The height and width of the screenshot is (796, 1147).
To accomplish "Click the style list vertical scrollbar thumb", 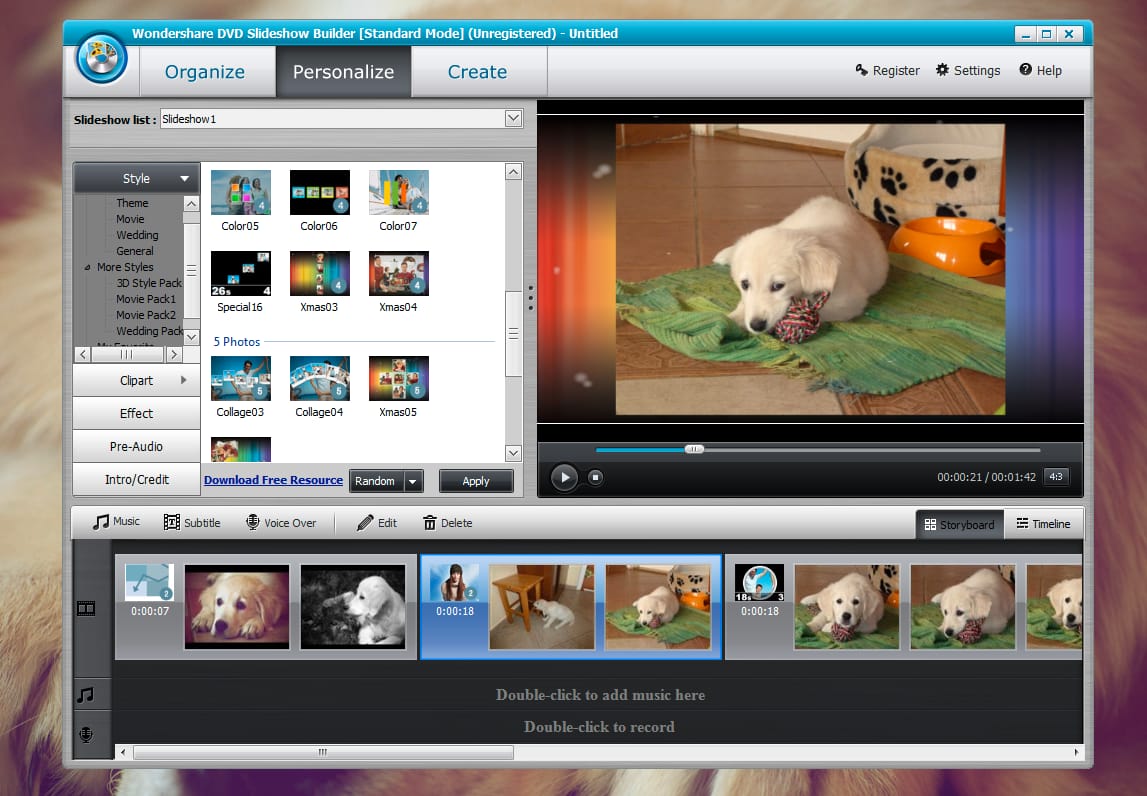I will click(x=514, y=334).
